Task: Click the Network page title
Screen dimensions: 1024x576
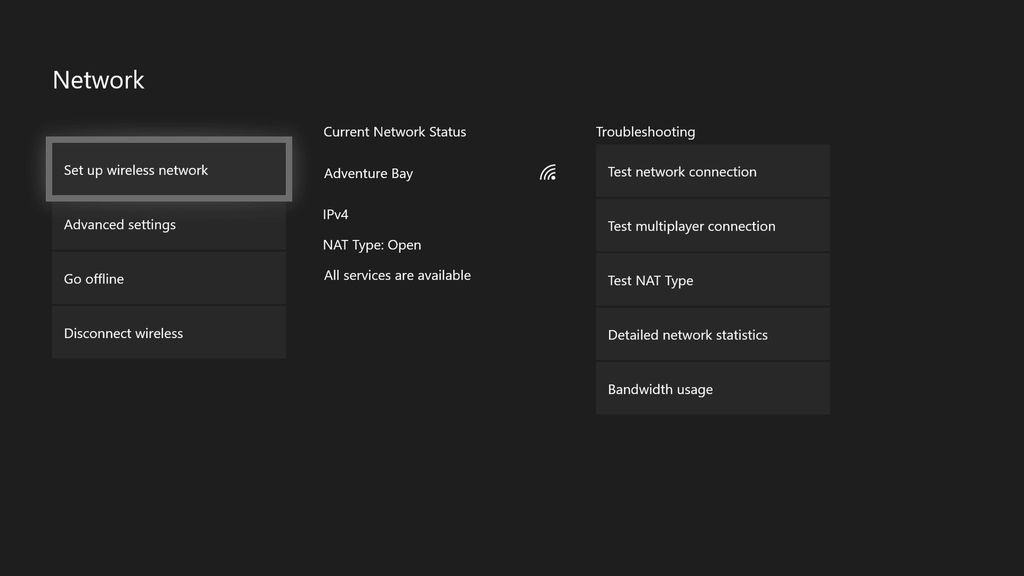Action: click(98, 80)
